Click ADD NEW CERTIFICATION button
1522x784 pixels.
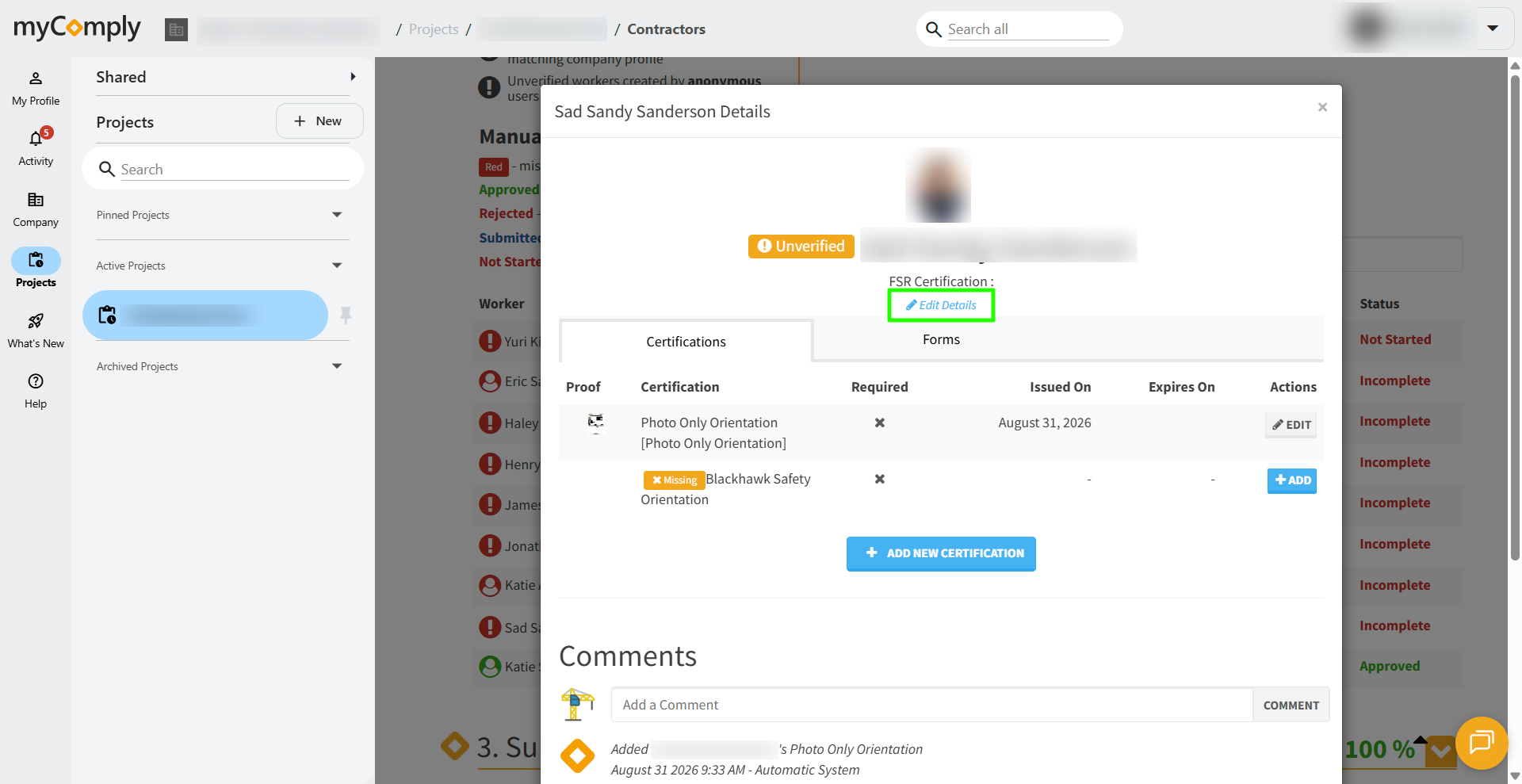[941, 553]
